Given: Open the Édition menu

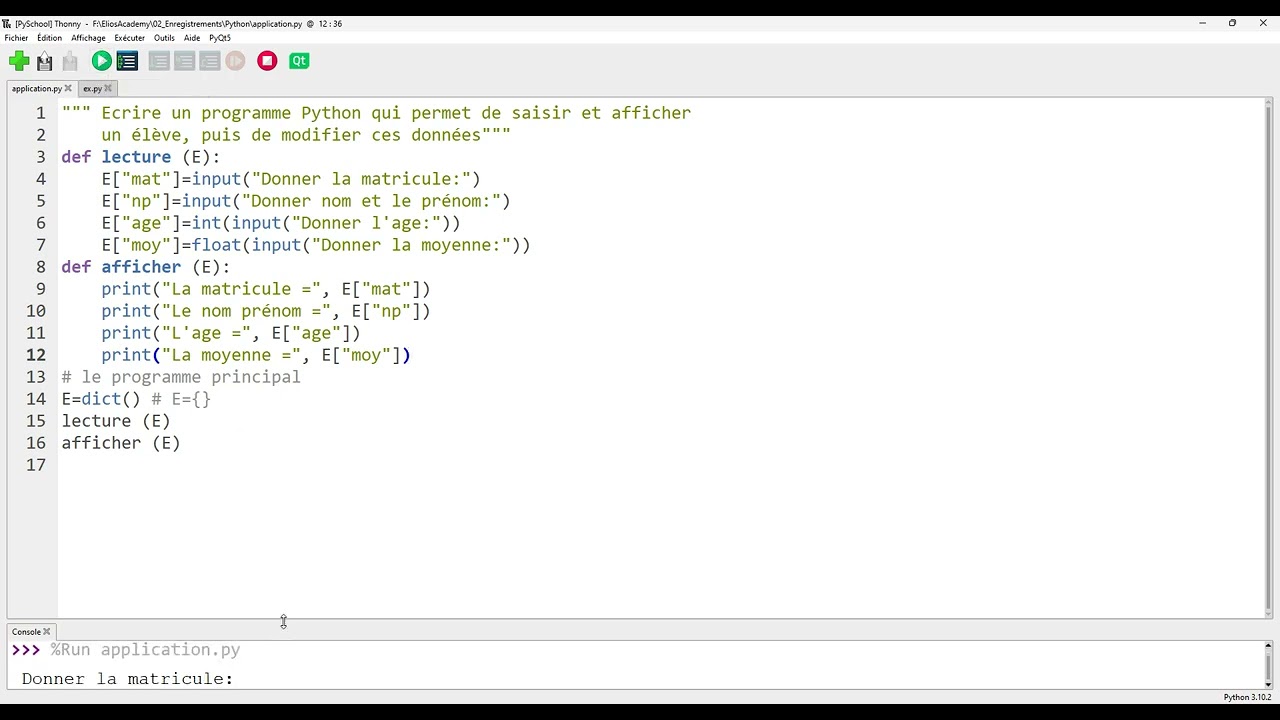Looking at the screenshot, I should click(50, 38).
